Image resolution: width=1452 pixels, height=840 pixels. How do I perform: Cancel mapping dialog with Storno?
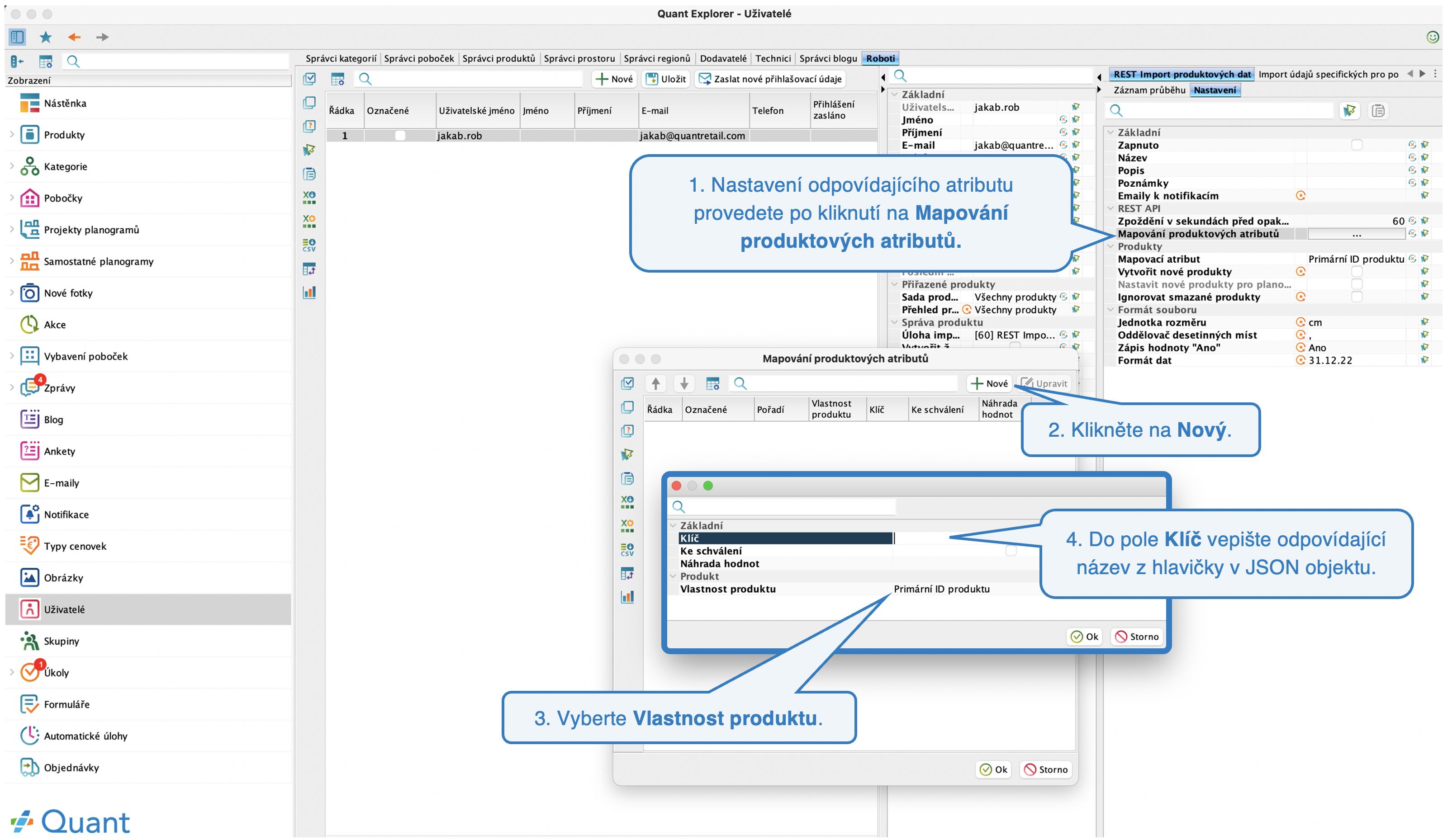(1046, 770)
